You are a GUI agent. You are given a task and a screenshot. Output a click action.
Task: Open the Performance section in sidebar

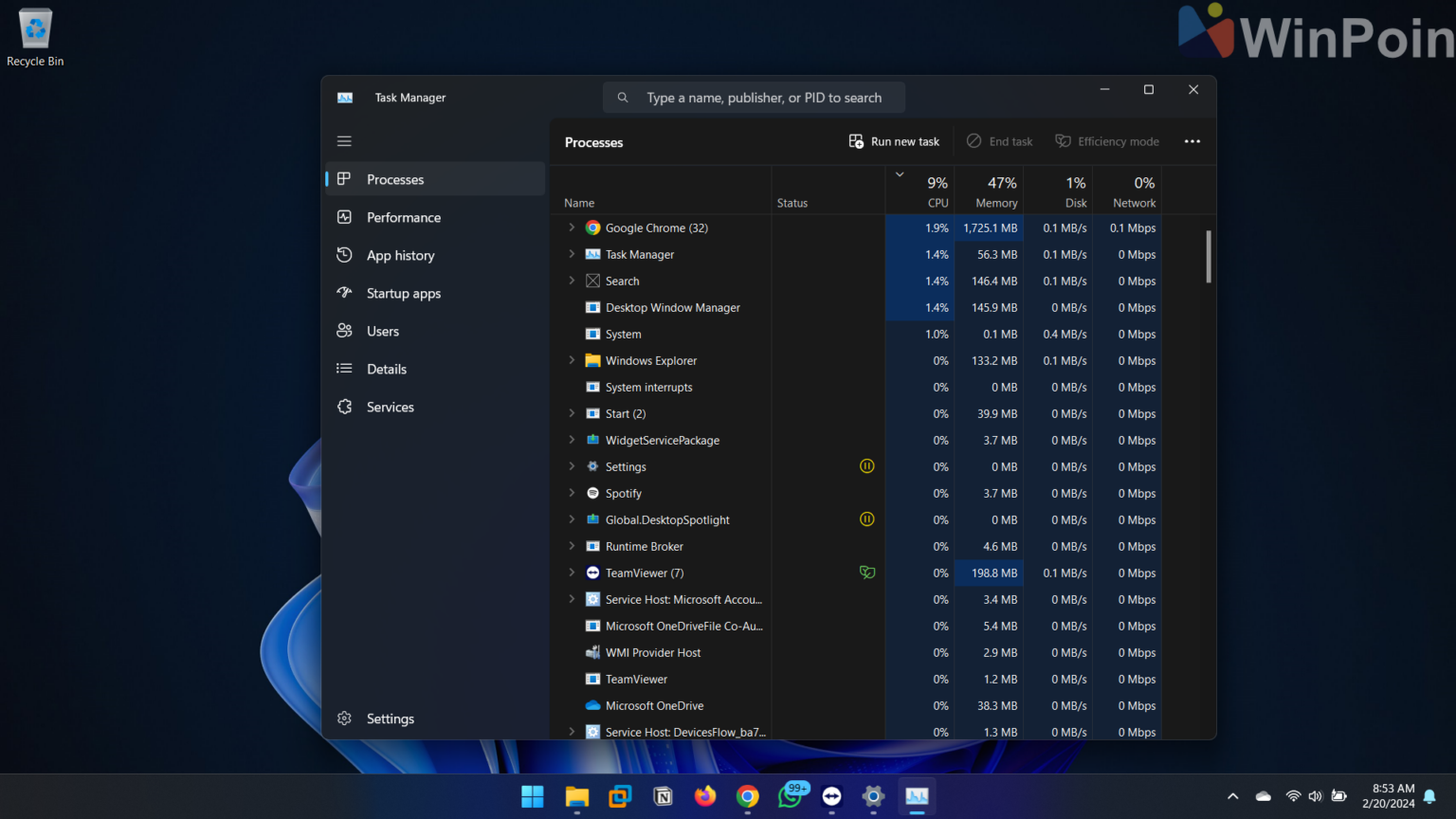[402, 217]
